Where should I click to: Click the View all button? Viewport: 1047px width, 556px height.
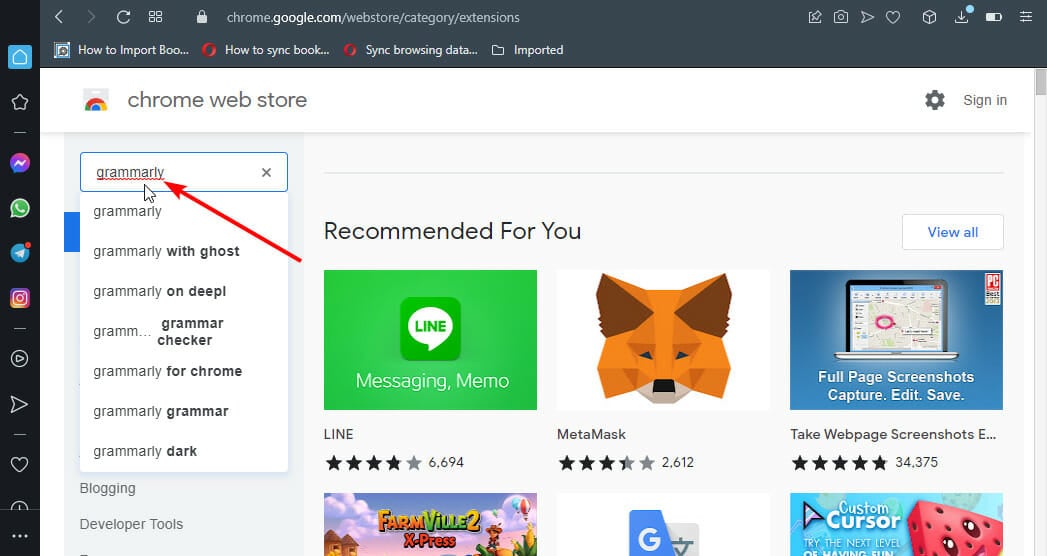[x=953, y=232]
